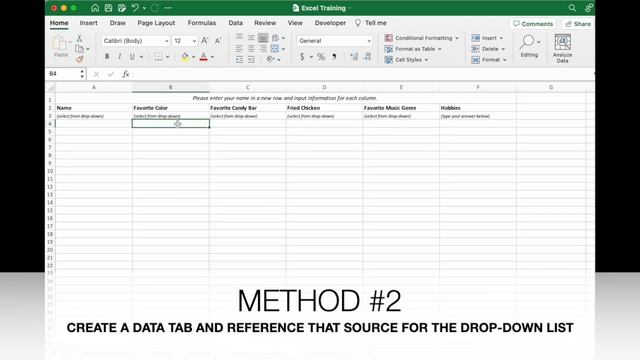Click the Name Box showing B4
The image size is (640, 360).
(x=66, y=74)
